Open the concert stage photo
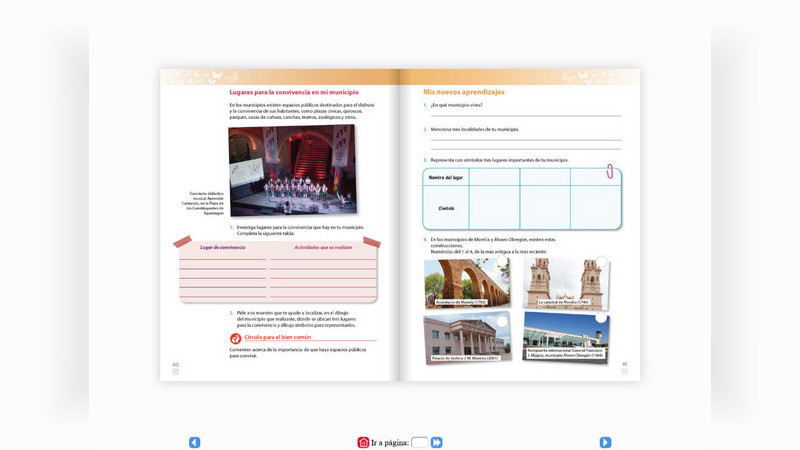The height and width of the screenshot is (450, 800). pyautogui.click(x=292, y=170)
